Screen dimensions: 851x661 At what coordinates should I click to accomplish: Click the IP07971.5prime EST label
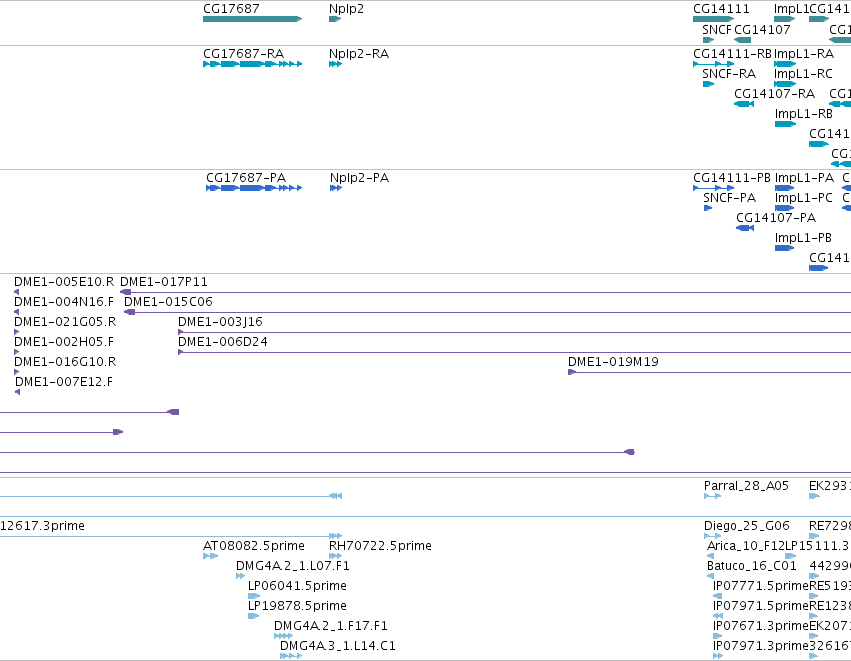[x=761, y=607]
